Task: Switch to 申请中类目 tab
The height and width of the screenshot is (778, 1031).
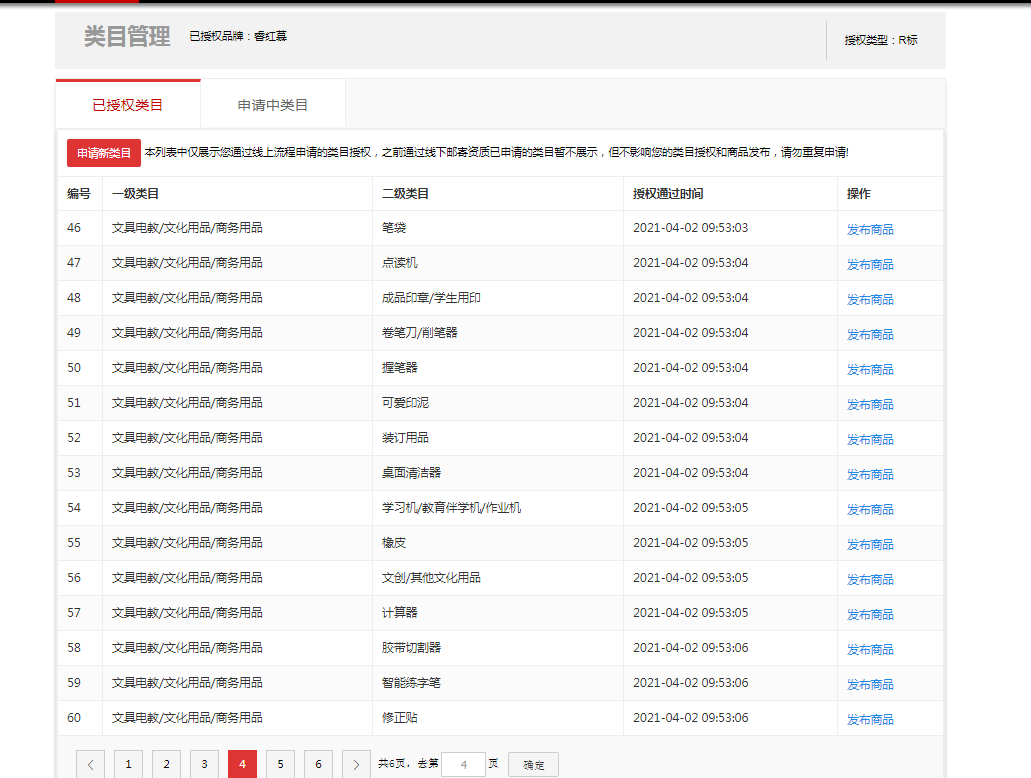Action: pyautogui.click(x=273, y=105)
